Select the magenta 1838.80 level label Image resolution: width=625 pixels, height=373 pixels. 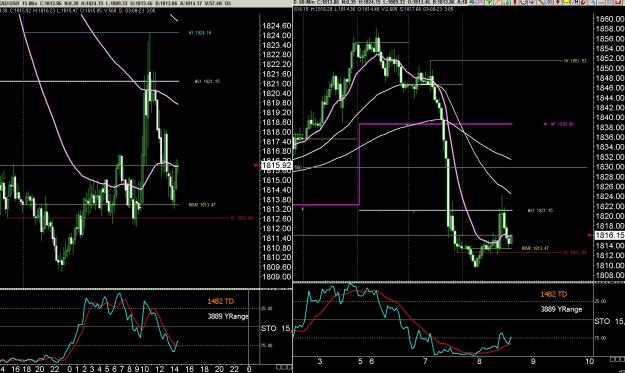[562, 124]
